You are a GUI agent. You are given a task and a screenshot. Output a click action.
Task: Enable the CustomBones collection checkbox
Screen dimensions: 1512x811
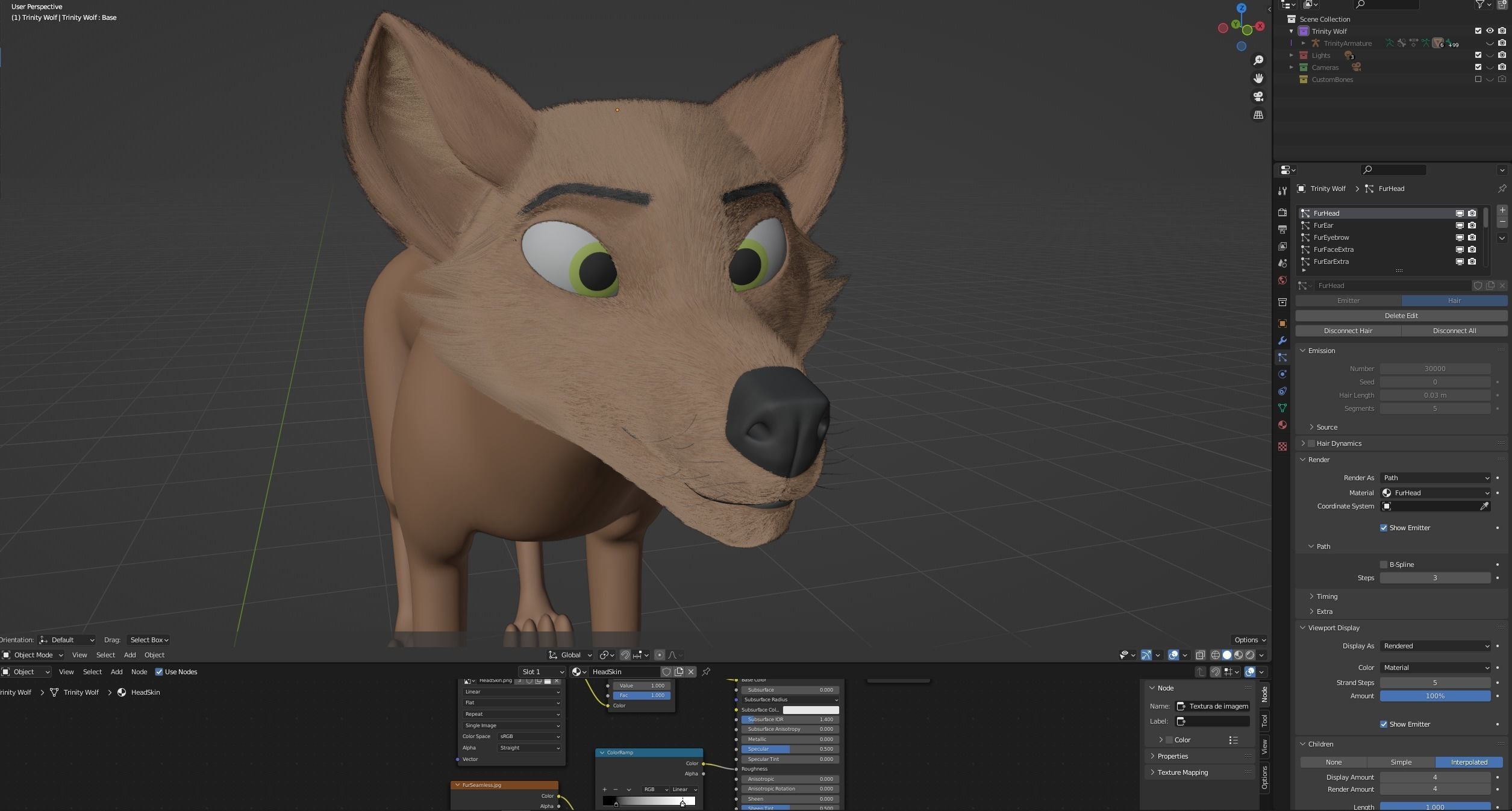pos(1478,79)
